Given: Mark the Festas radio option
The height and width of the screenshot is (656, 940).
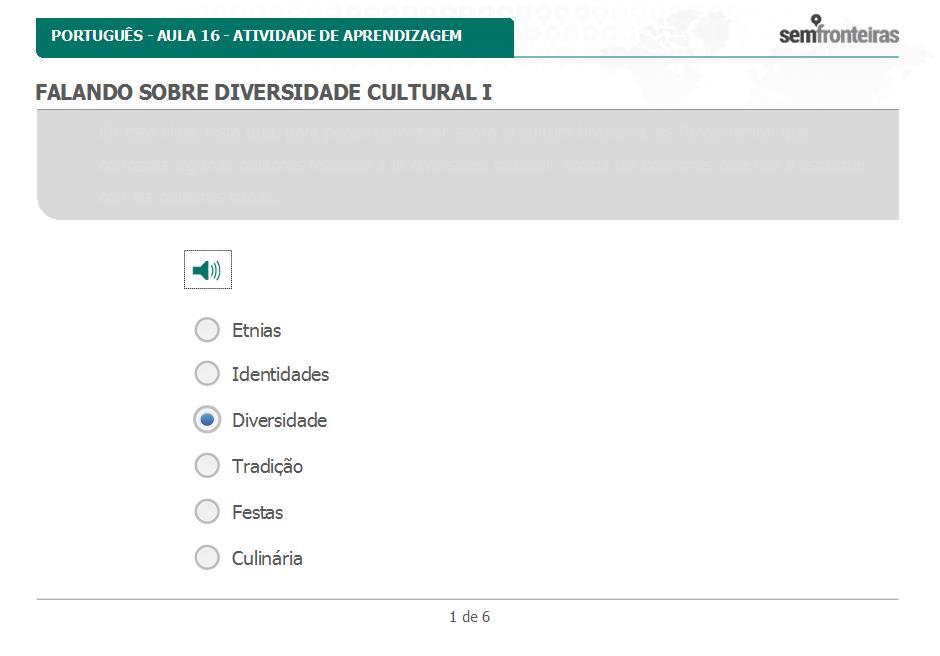Looking at the screenshot, I should pyautogui.click(x=207, y=511).
